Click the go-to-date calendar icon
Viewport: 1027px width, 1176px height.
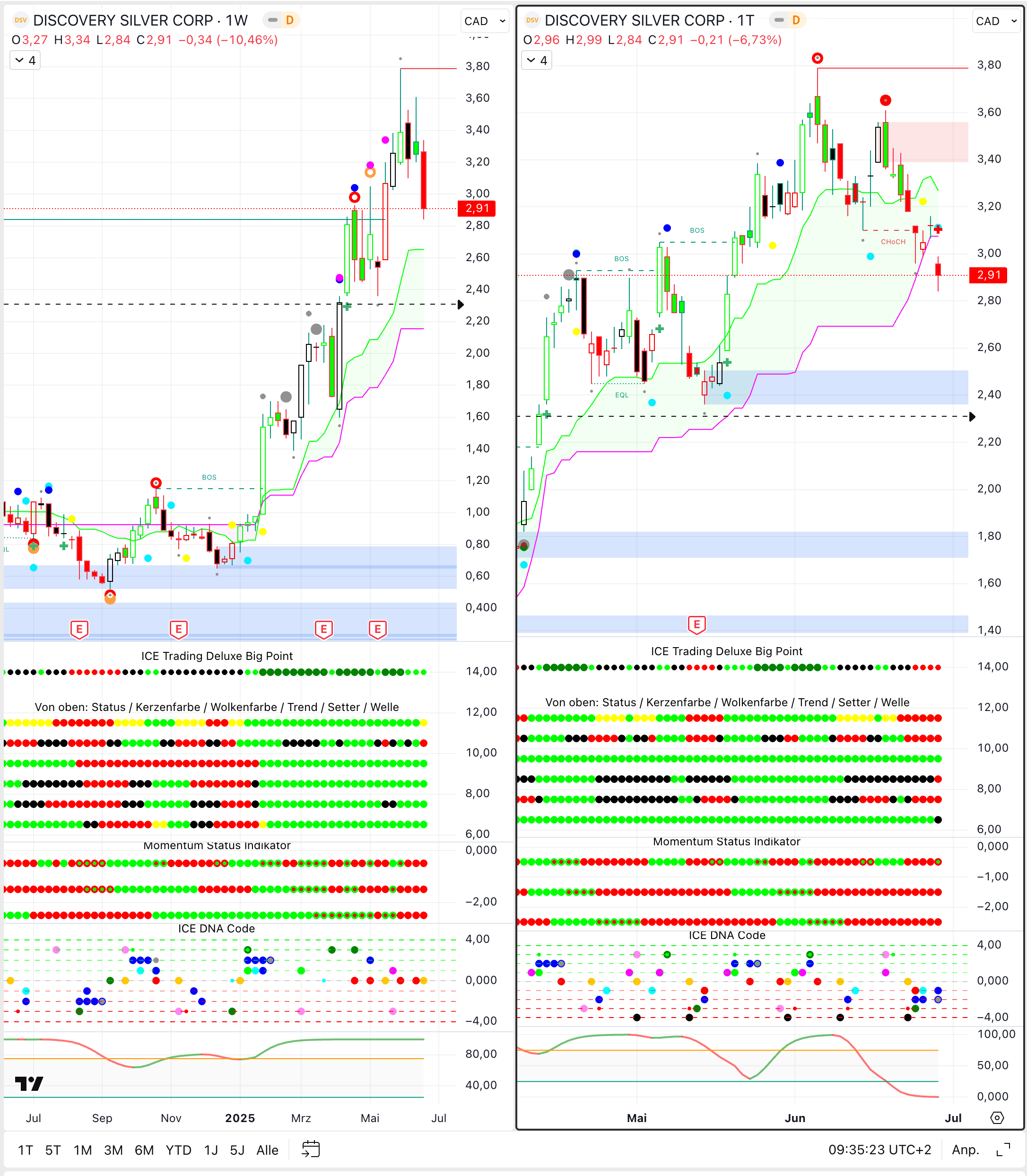pos(311,1149)
